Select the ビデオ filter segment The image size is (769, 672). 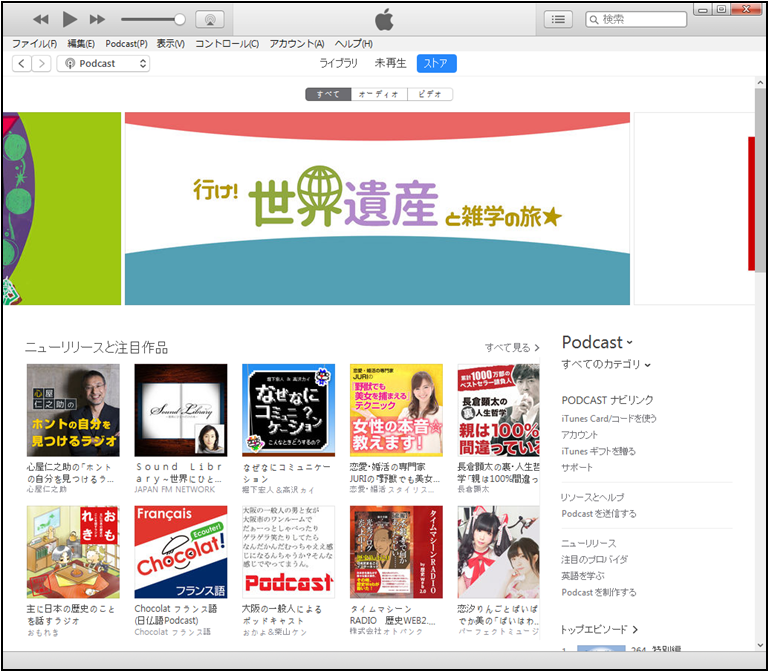[x=430, y=94]
